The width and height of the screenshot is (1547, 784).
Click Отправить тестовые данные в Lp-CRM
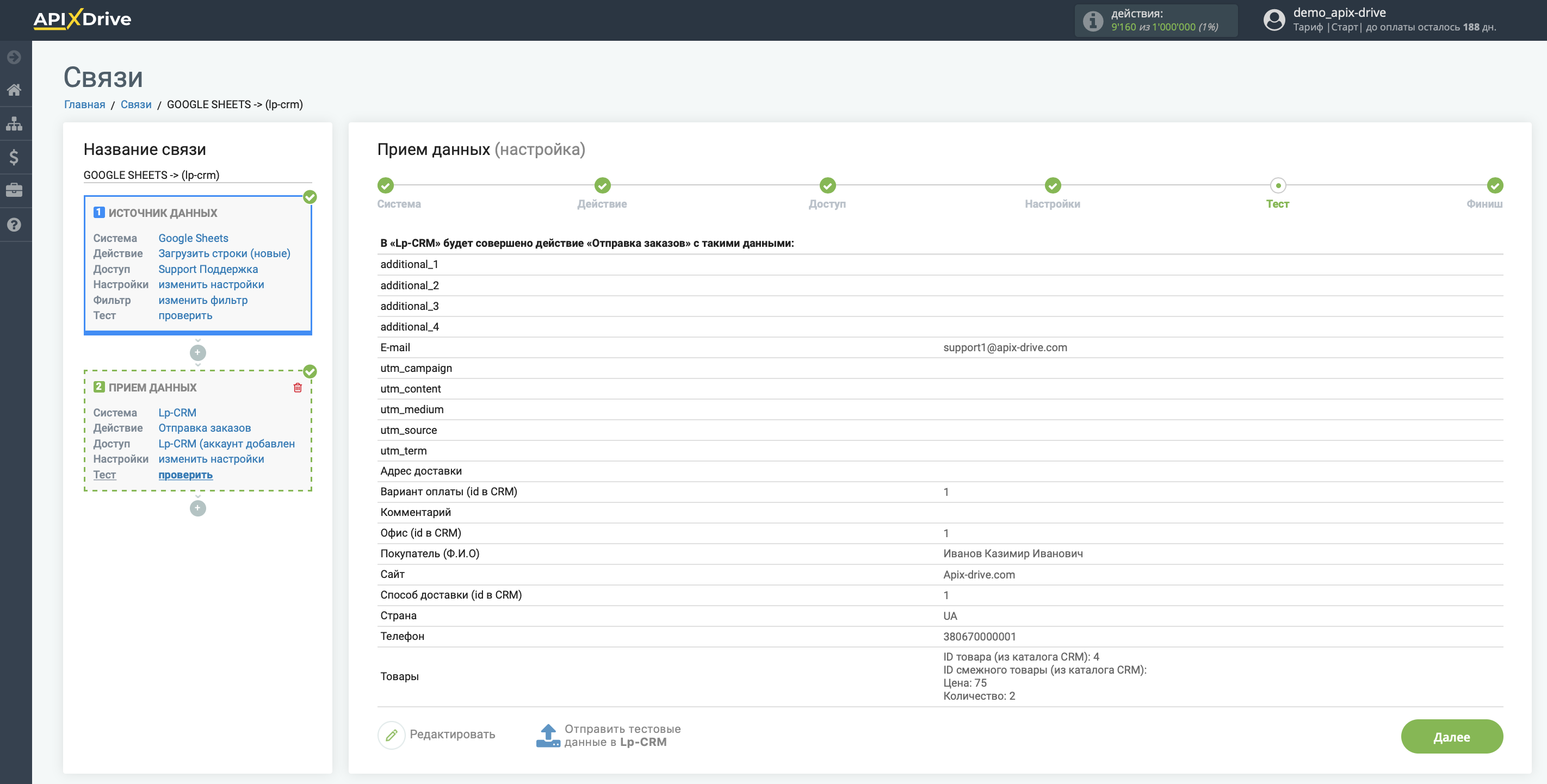point(622,736)
